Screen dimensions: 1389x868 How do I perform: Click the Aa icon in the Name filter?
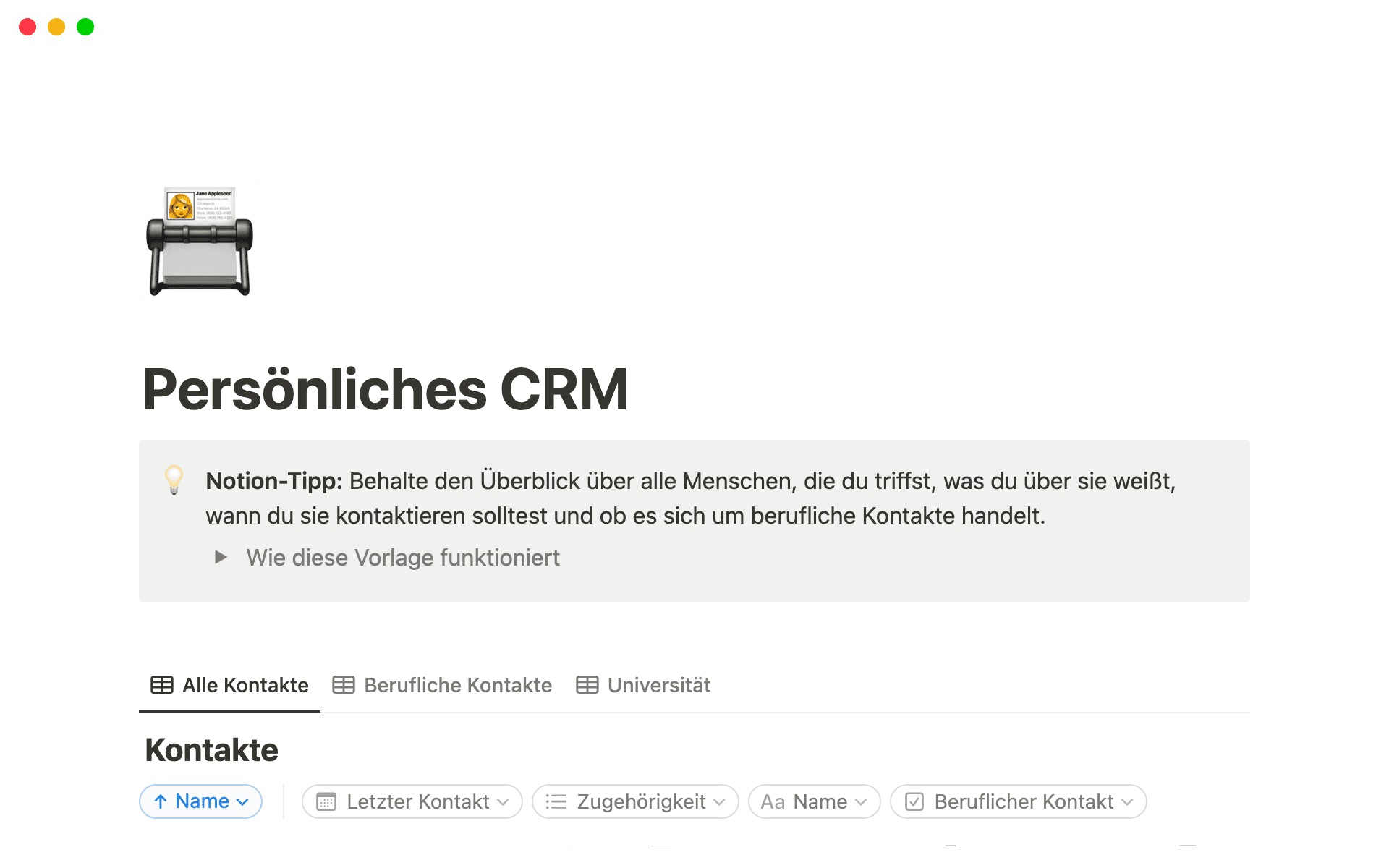click(x=773, y=801)
